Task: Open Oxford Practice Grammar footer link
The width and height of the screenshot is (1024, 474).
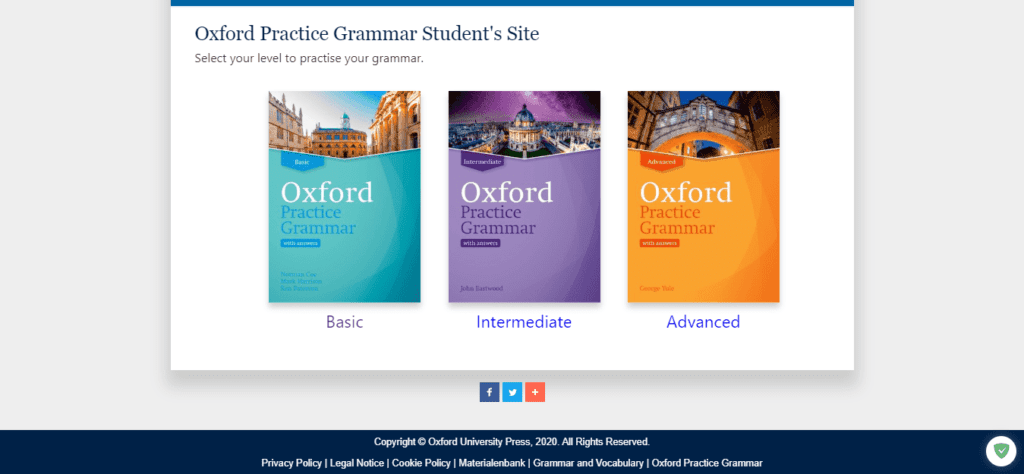Action: tap(707, 463)
